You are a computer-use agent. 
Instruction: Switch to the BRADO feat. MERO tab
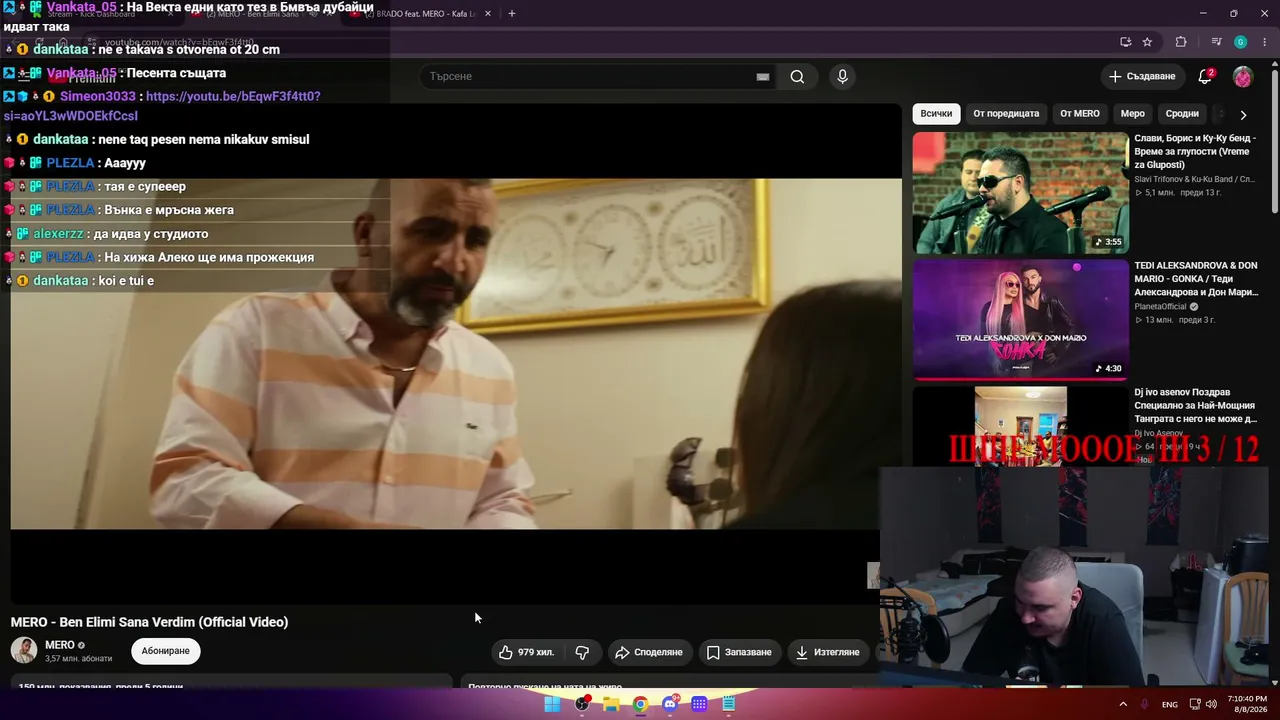click(x=420, y=14)
